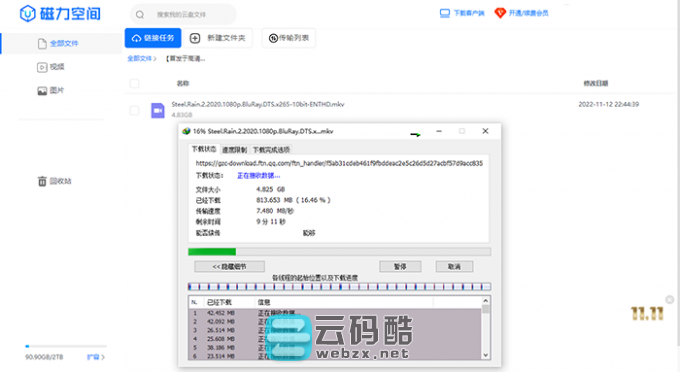Screen dimensions: 680x372
Task: Select thread row 3 with 26.514 MB
Action: pos(335,330)
